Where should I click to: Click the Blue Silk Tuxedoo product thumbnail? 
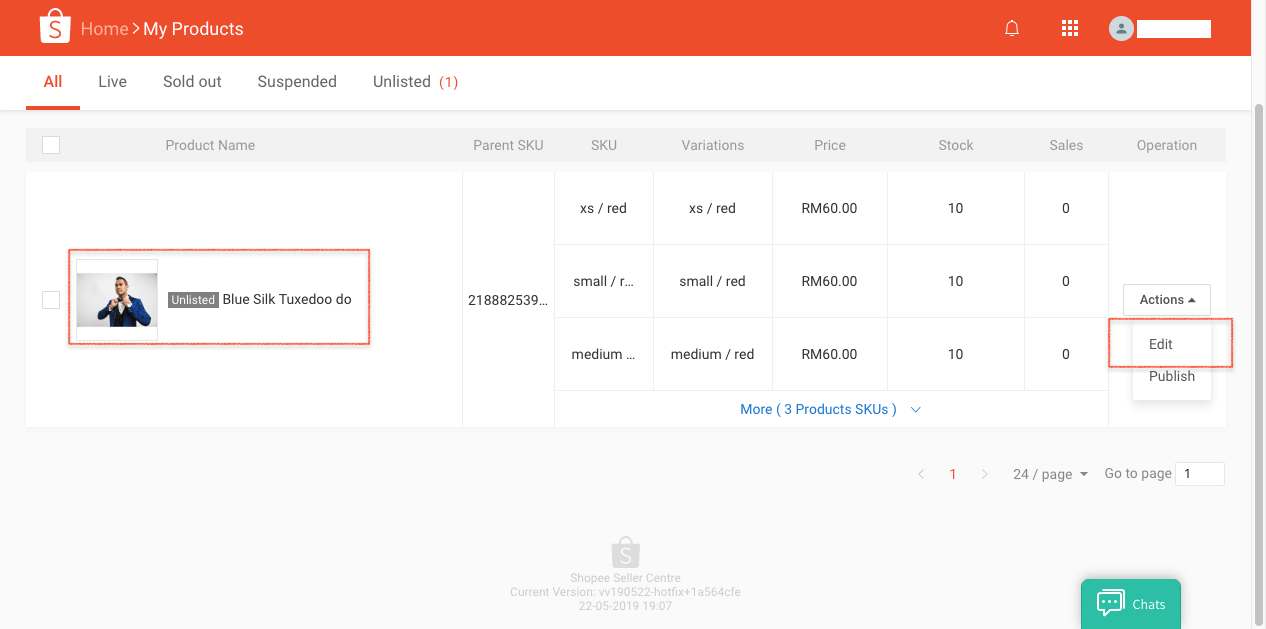coord(117,300)
